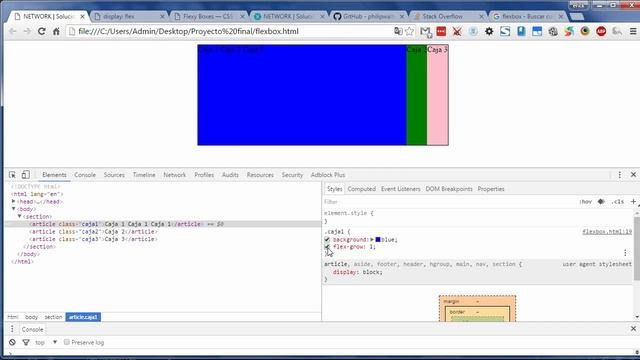Open the Gmail checker extension icon
Viewport: 640px width, 360px height.
point(426,32)
